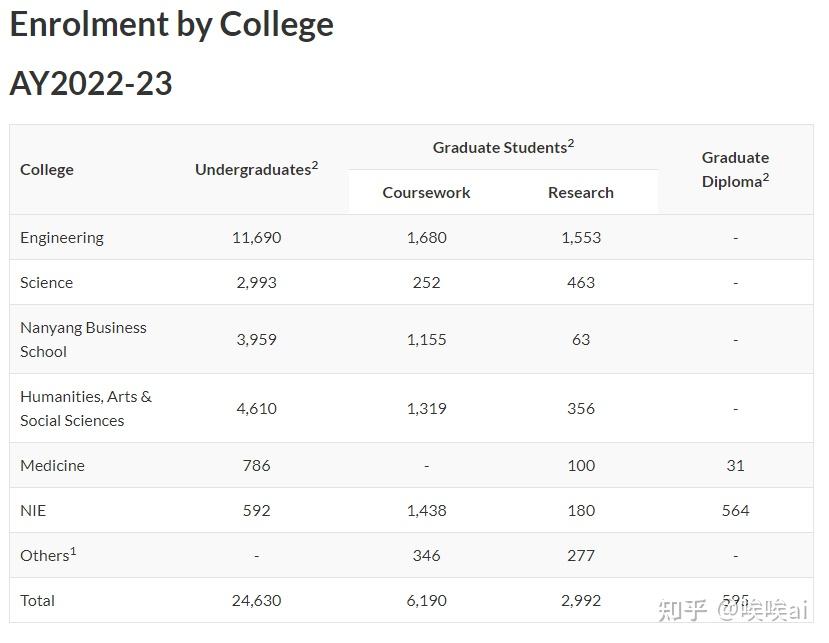Image resolution: width=829 pixels, height=643 pixels.
Task: Click the Graduate Diploma column header
Action: (735, 169)
